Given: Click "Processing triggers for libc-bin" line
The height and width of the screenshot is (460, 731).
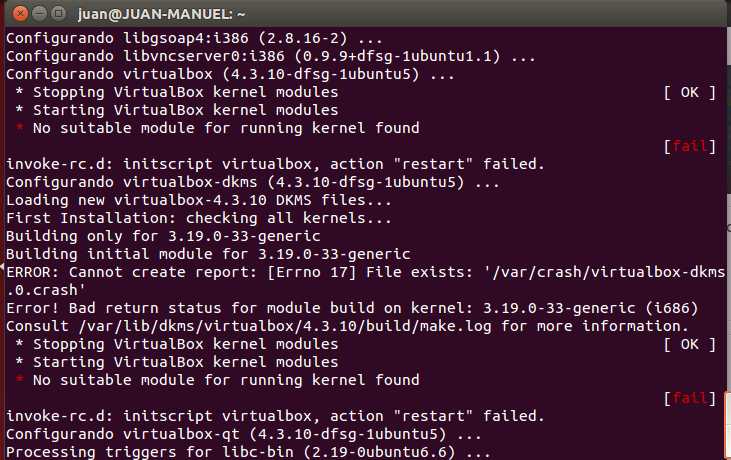Looking at the screenshot, I should tap(248, 453).
